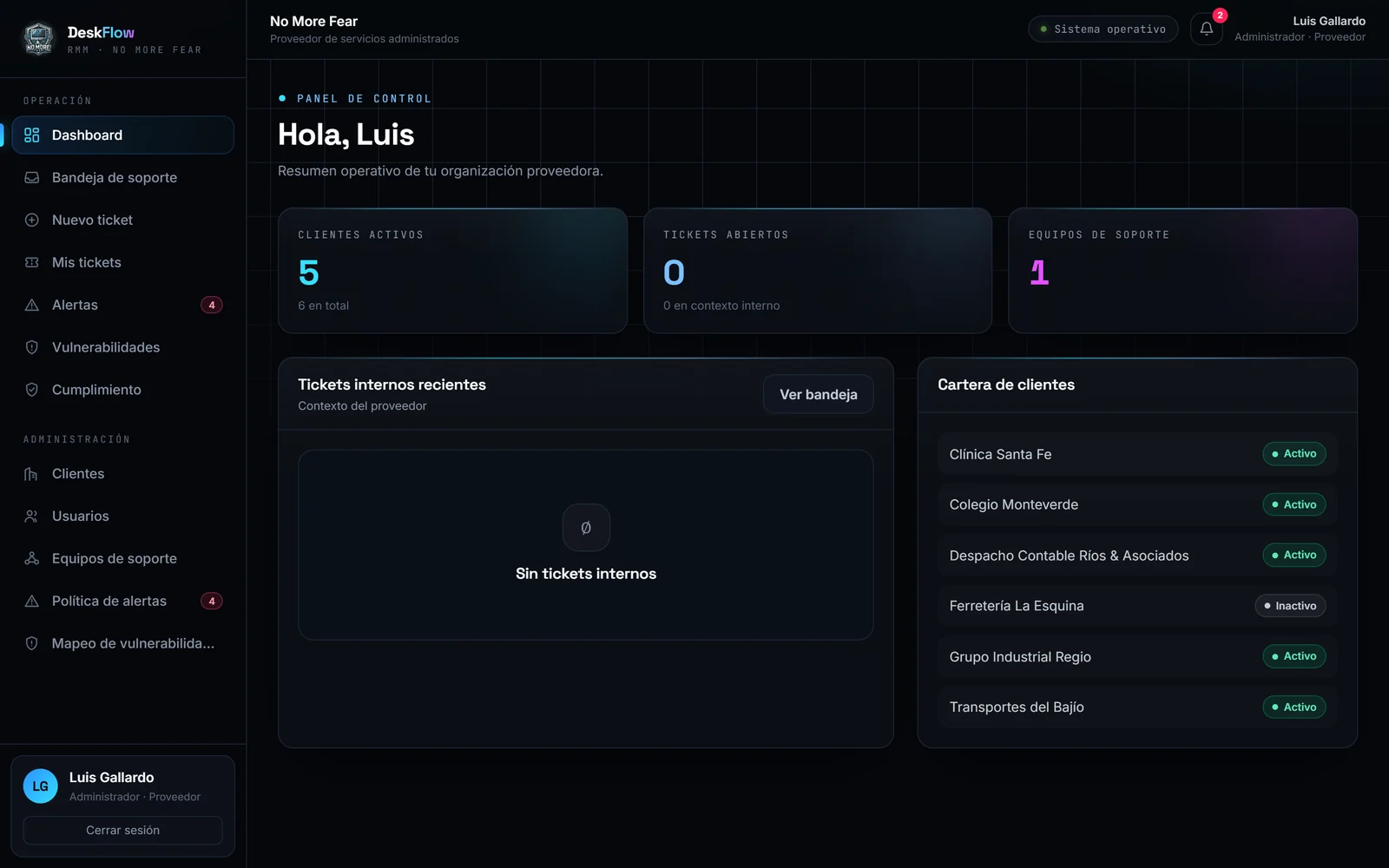
Task: Open the Equipos de soporte summary card
Action: (1182, 271)
